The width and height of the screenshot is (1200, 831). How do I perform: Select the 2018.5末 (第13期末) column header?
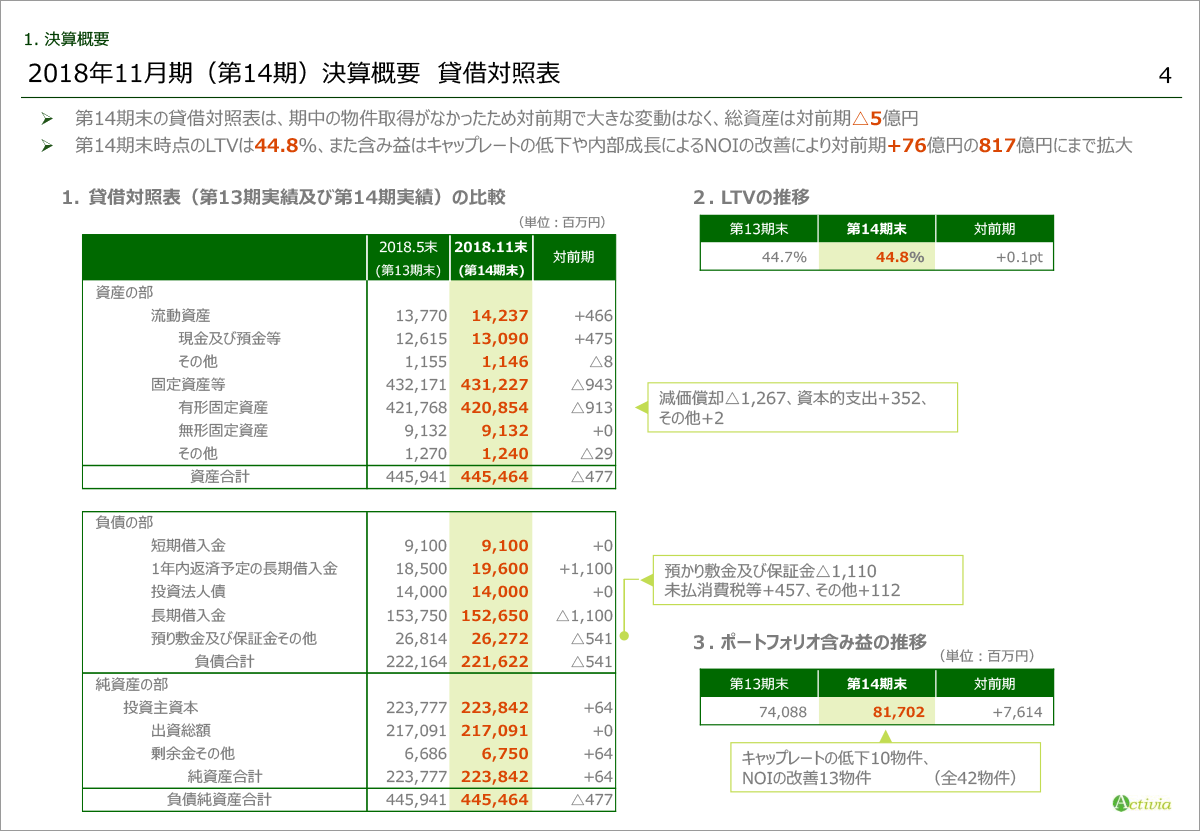click(x=409, y=258)
